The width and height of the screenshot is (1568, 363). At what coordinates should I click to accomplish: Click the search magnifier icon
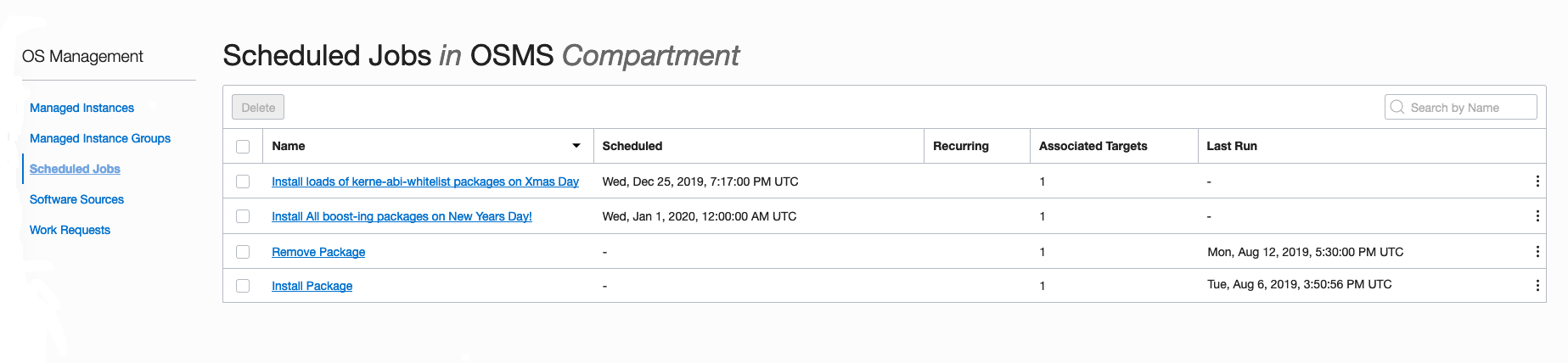point(1397,108)
